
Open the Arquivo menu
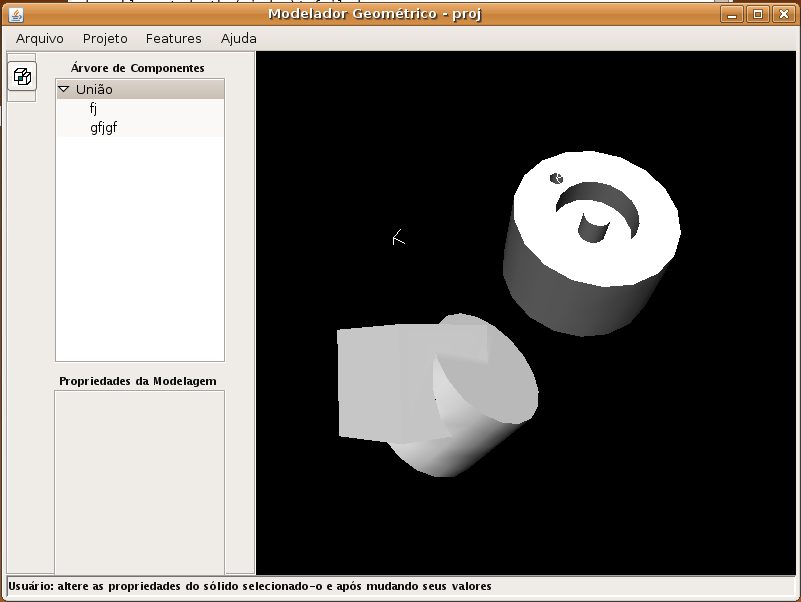click(40, 38)
